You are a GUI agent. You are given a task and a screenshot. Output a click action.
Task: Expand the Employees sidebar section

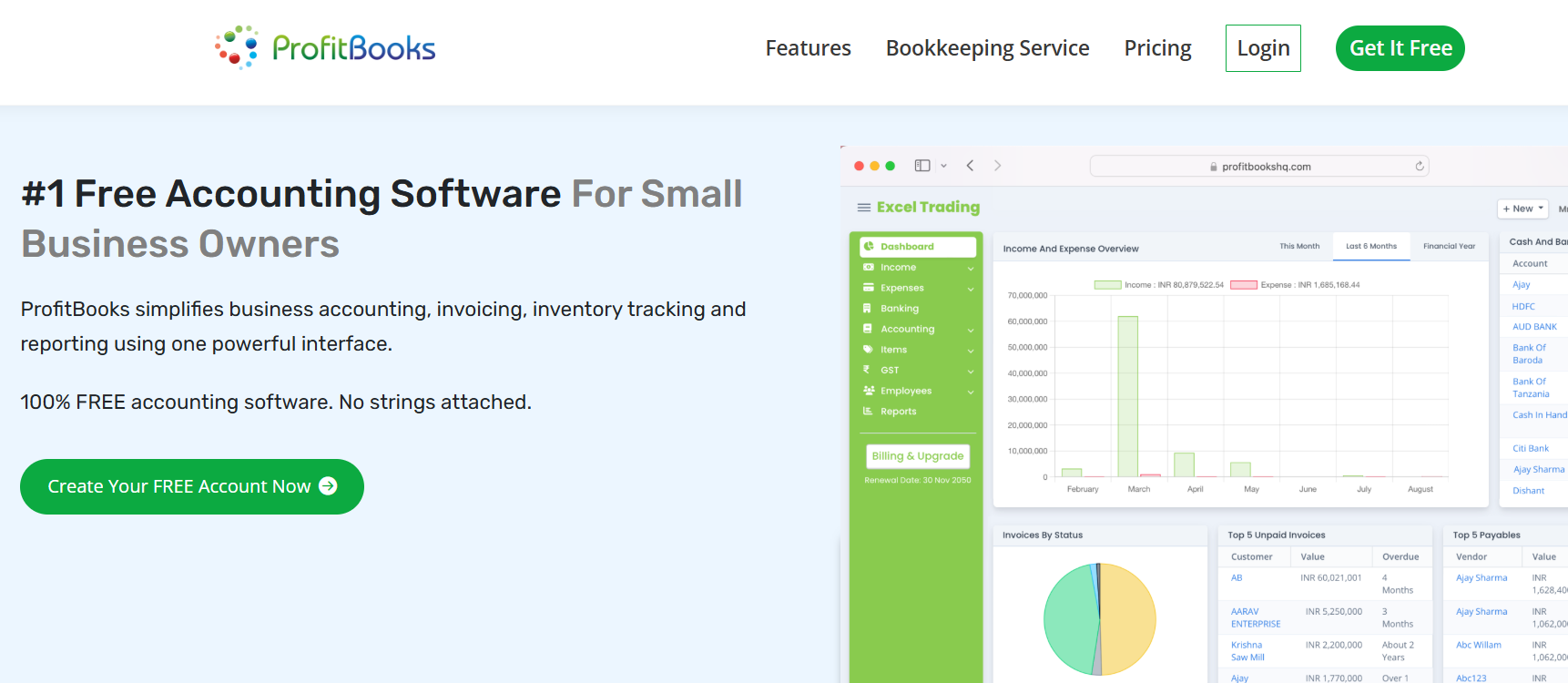click(x=971, y=392)
